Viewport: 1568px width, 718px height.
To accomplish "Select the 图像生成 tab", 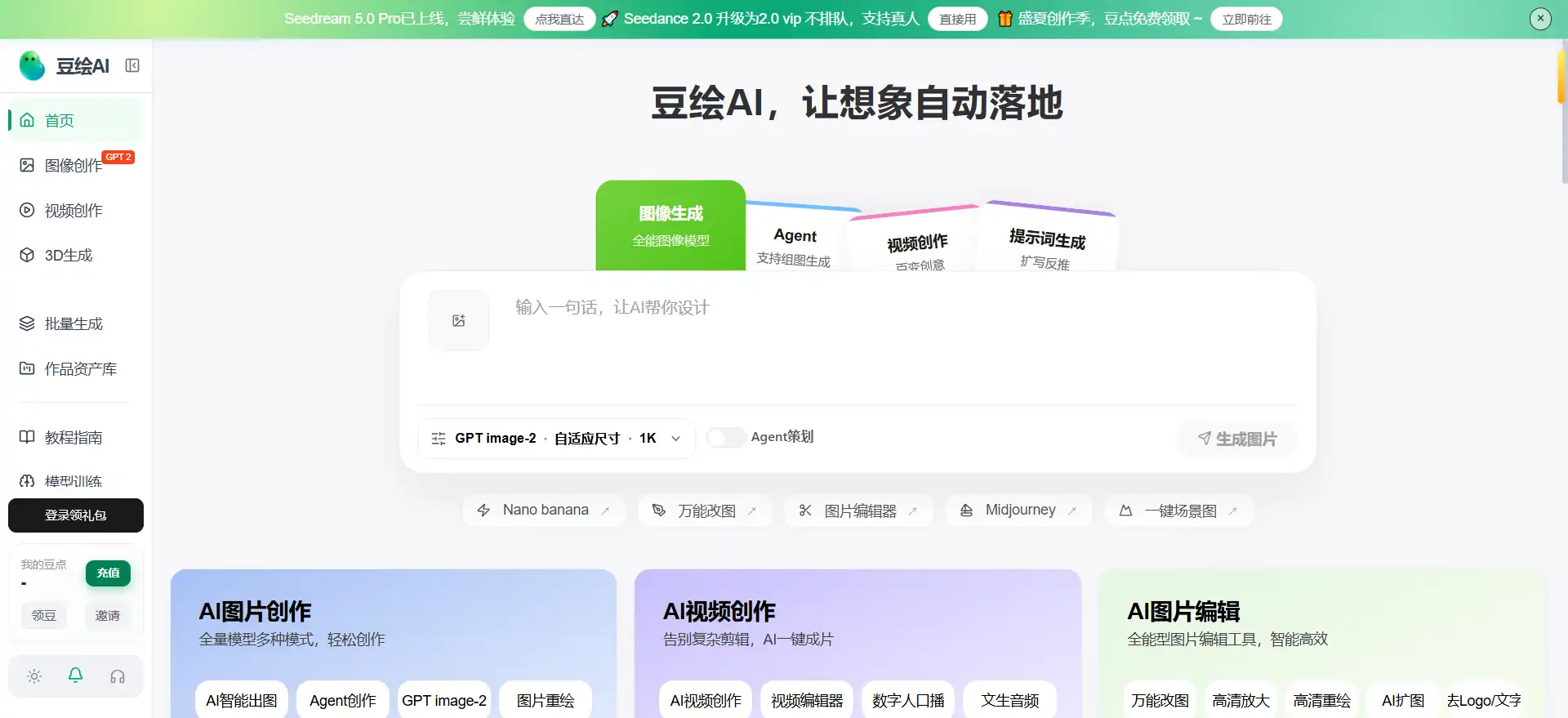I will point(670,225).
